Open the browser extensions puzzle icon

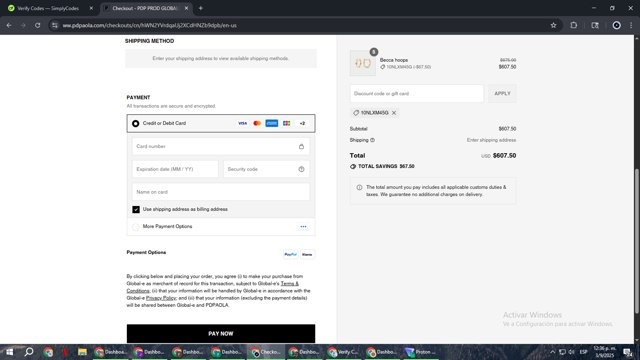point(573,25)
